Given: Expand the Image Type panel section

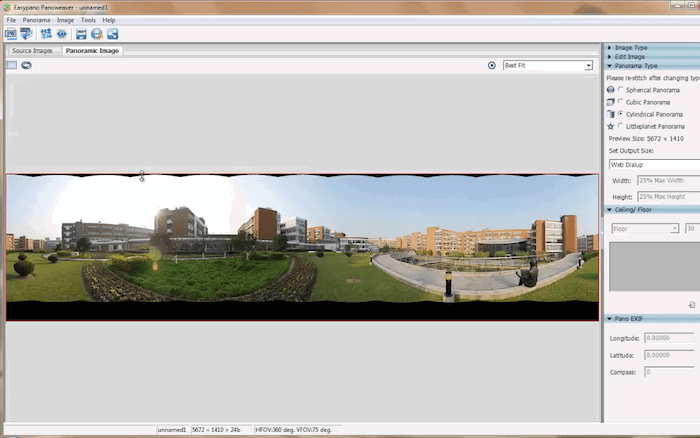Looking at the screenshot, I should click(630, 47).
